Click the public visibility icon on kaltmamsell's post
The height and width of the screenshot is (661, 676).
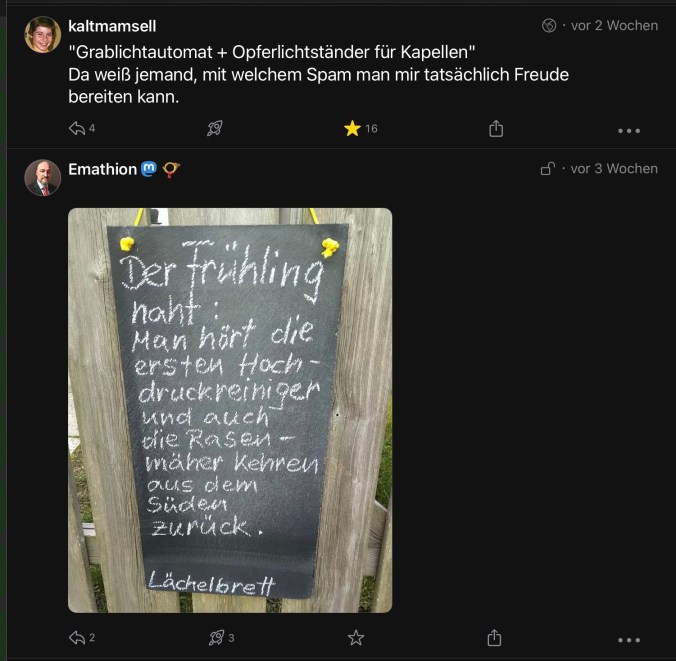click(549, 26)
